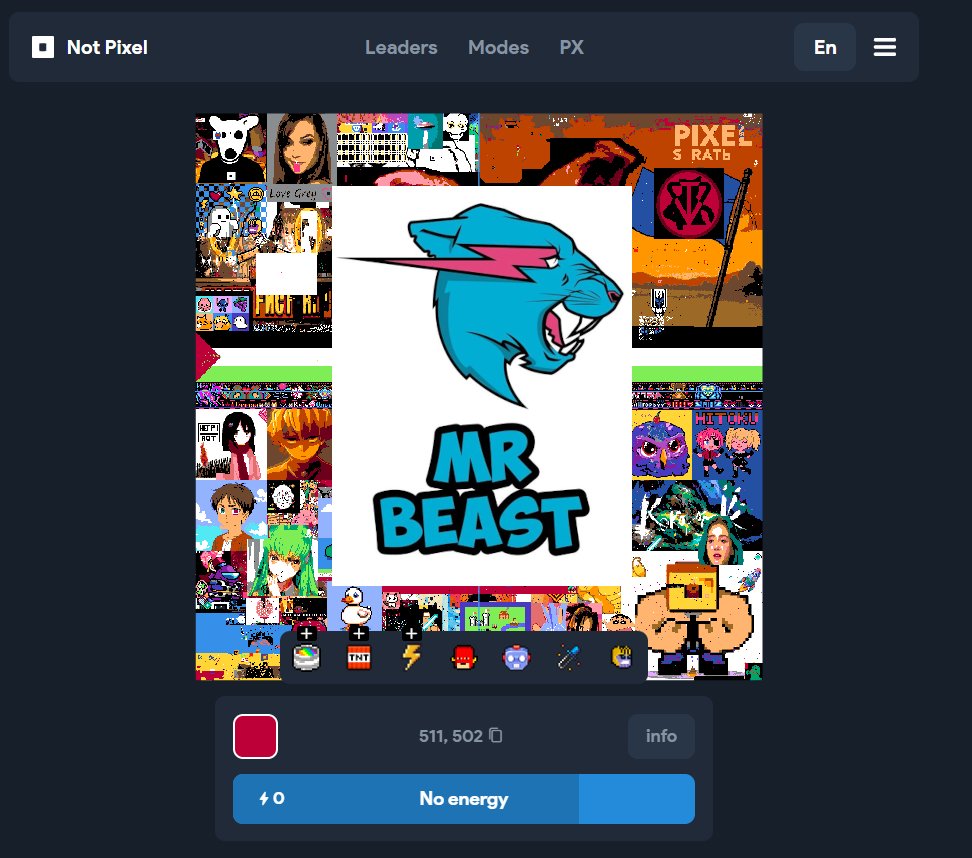Select the golden gauntlet booster
972x858 pixels.
tap(622, 657)
